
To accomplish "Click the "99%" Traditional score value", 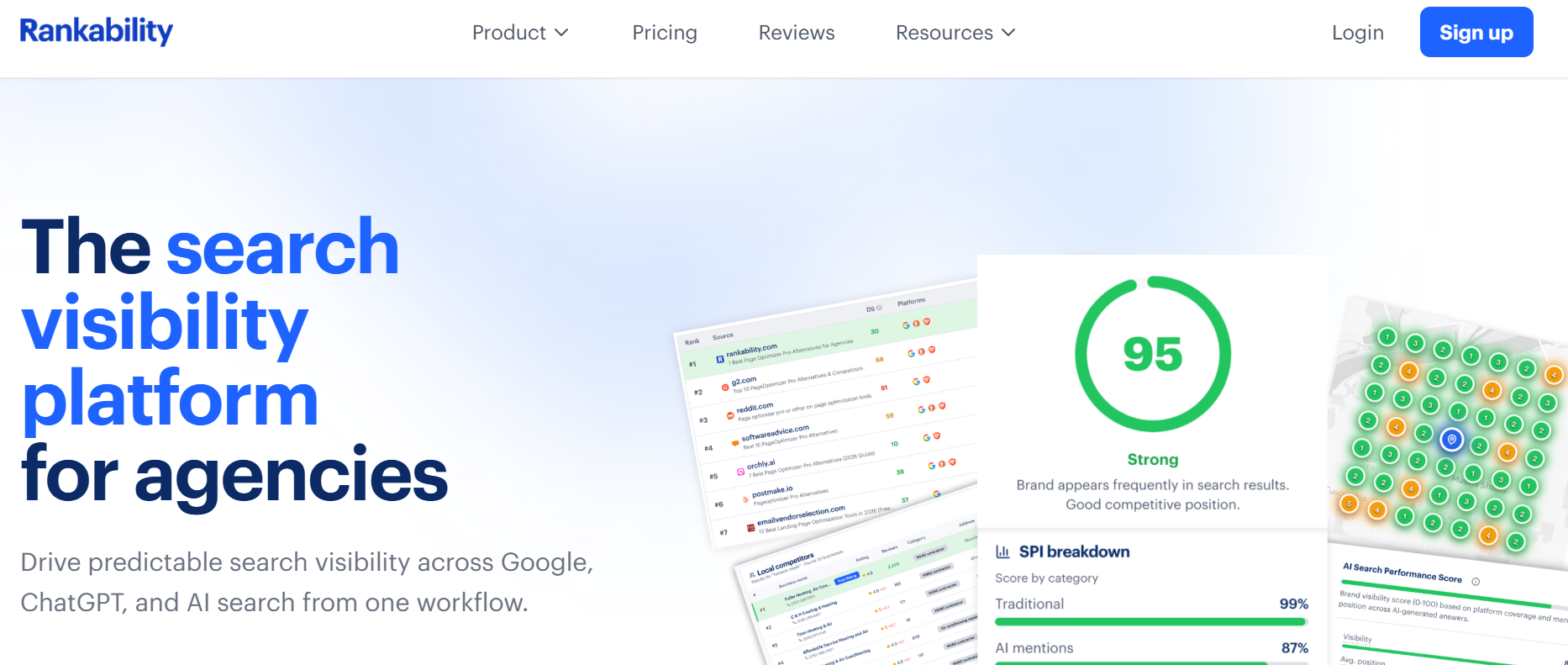I will (1294, 604).
